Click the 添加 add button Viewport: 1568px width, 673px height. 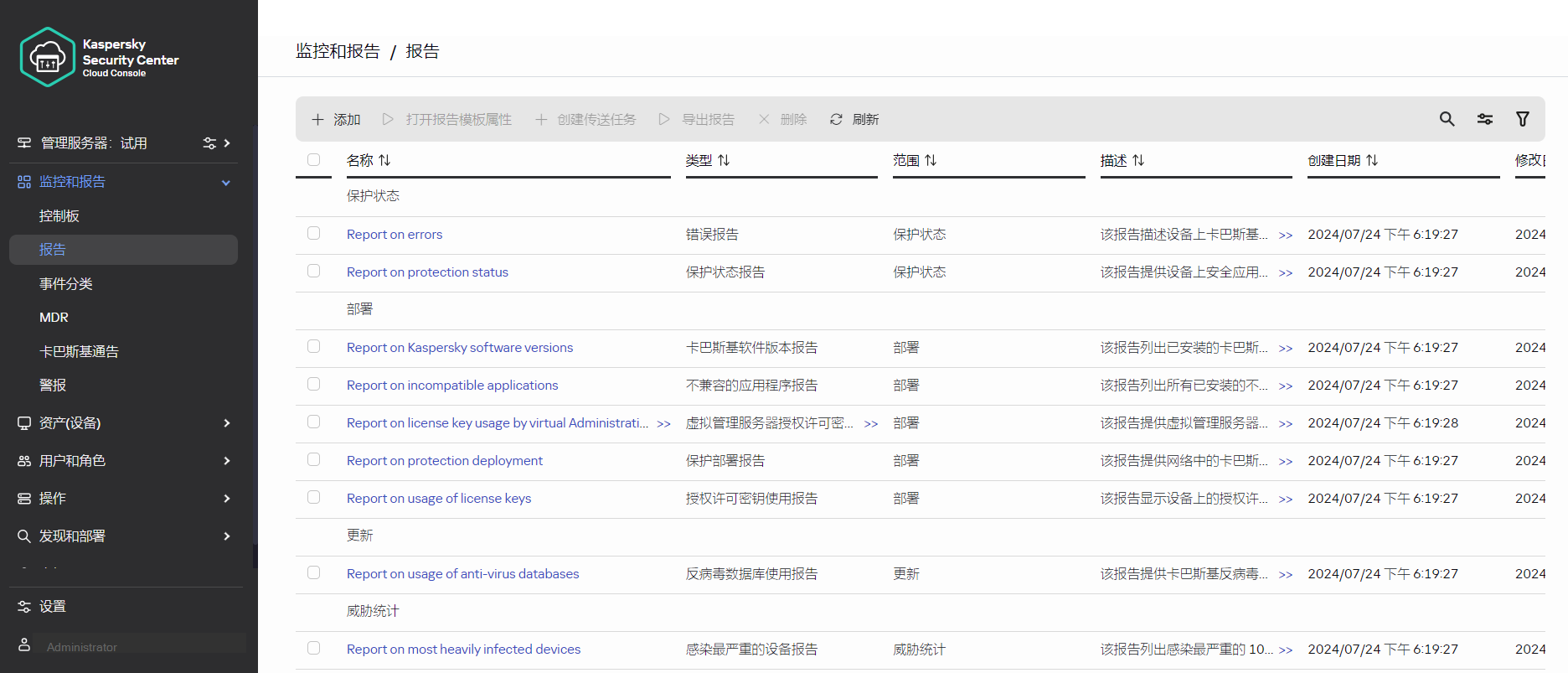point(336,120)
